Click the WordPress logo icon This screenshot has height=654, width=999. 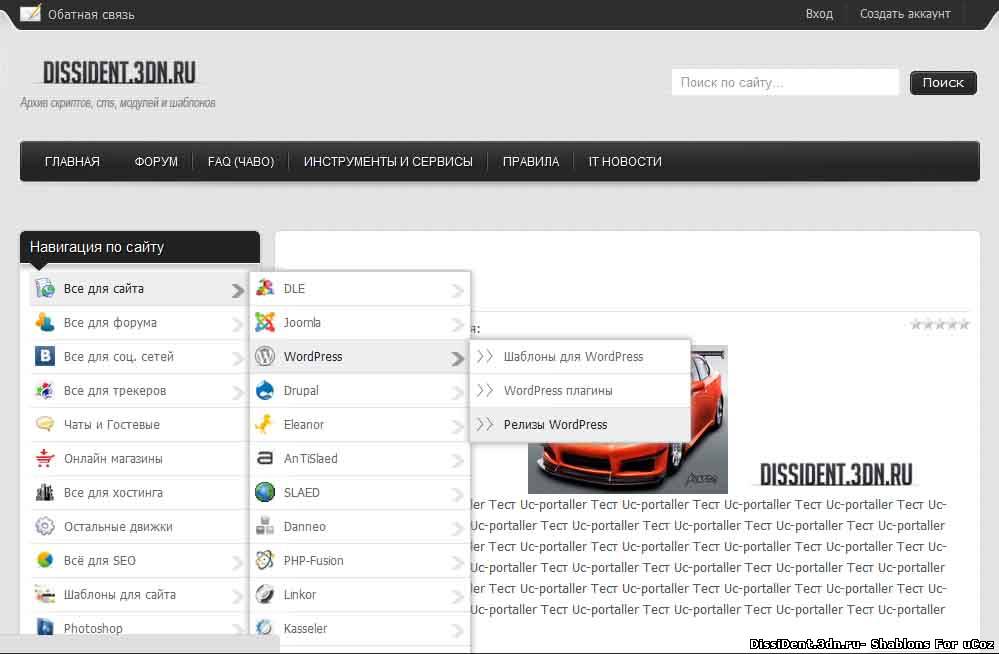pos(264,356)
